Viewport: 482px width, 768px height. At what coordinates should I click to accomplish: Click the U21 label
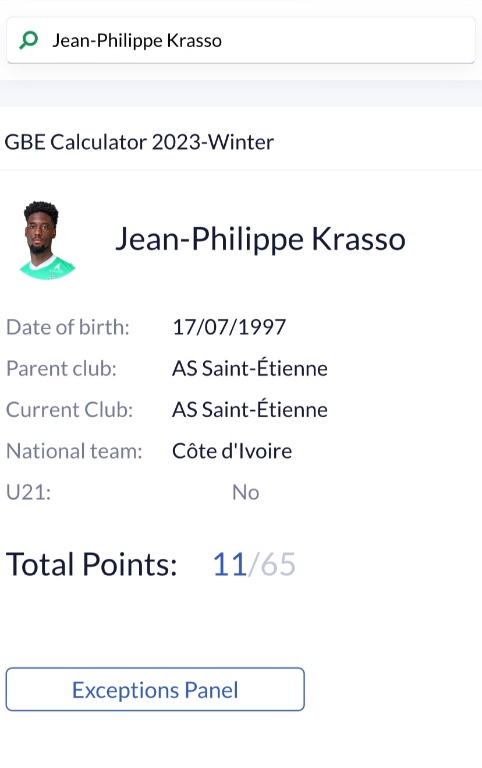point(28,492)
